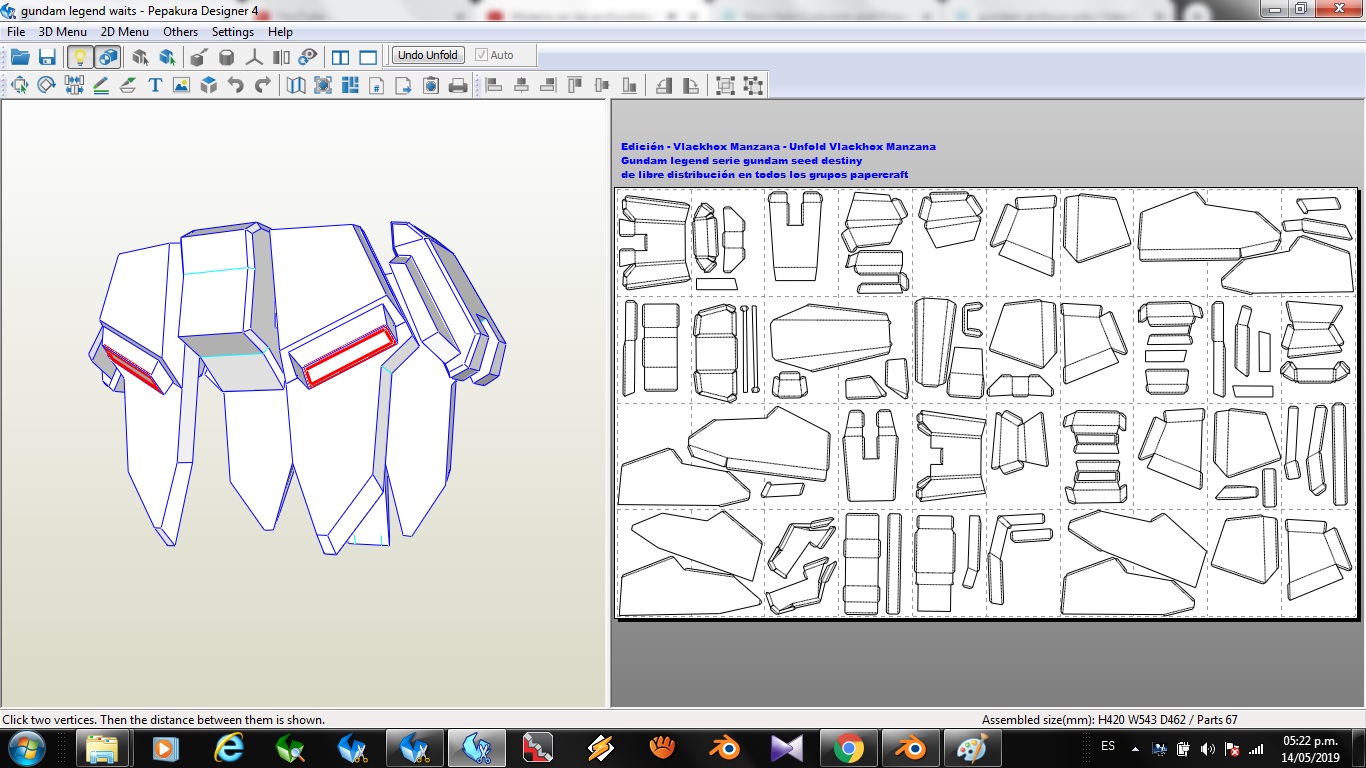The width and height of the screenshot is (1366, 768).
Task: Open the Others menu
Action: point(180,32)
